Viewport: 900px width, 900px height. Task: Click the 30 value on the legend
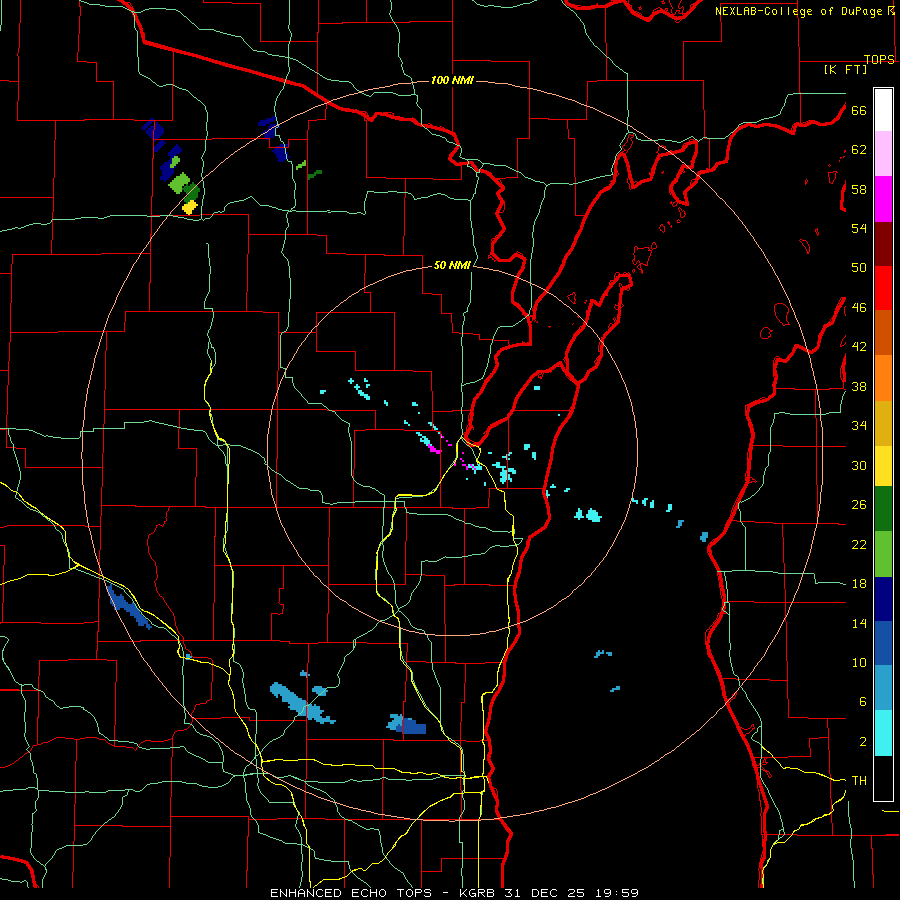859,465
